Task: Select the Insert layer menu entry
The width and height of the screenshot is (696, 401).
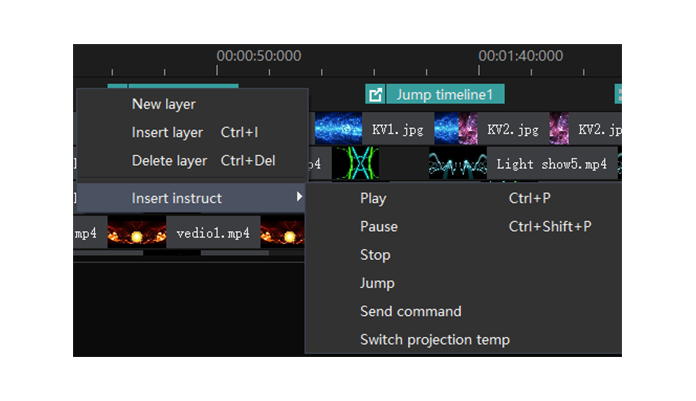Action: (192, 132)
